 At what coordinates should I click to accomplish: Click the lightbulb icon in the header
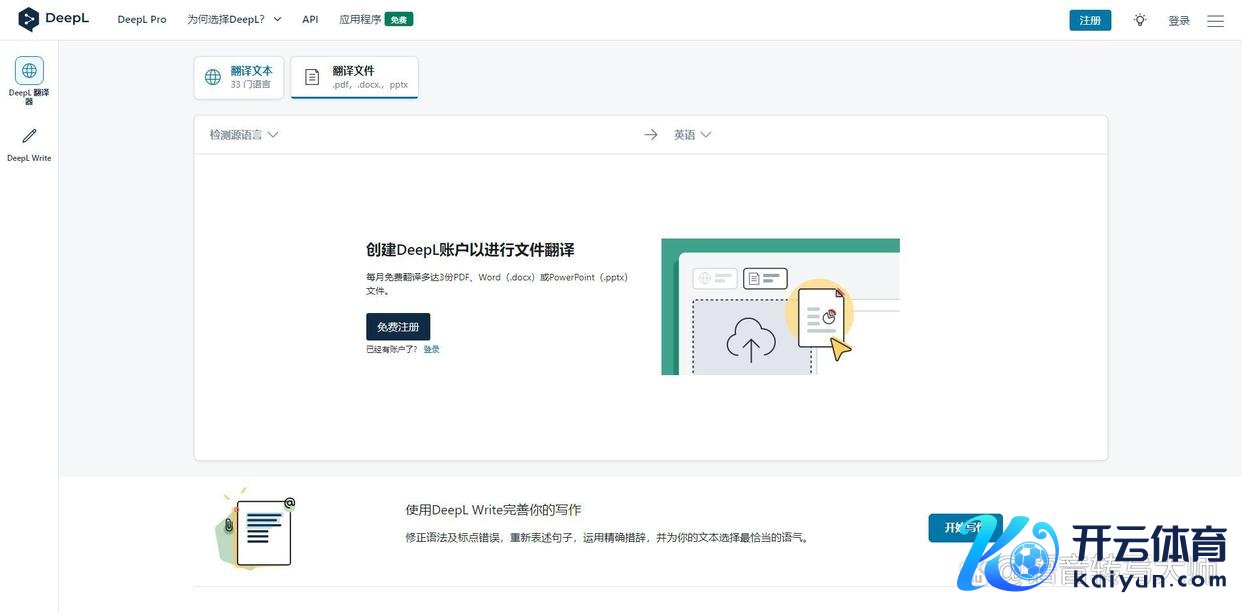(1140, 20)
